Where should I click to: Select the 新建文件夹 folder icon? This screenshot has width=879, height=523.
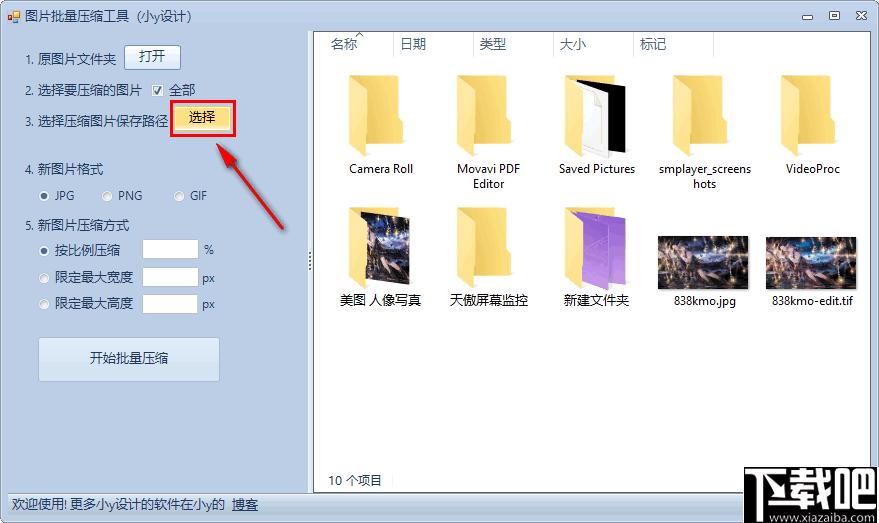coord(595,248)
